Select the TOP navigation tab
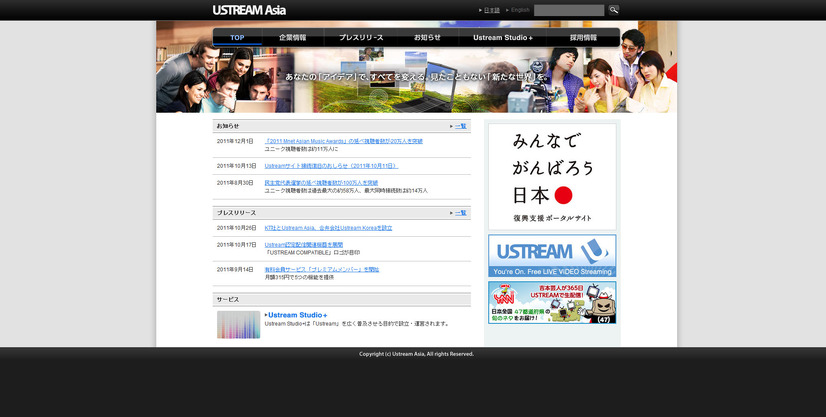The width and height of the screenshot is (826, 417). [x=237, y=37]
